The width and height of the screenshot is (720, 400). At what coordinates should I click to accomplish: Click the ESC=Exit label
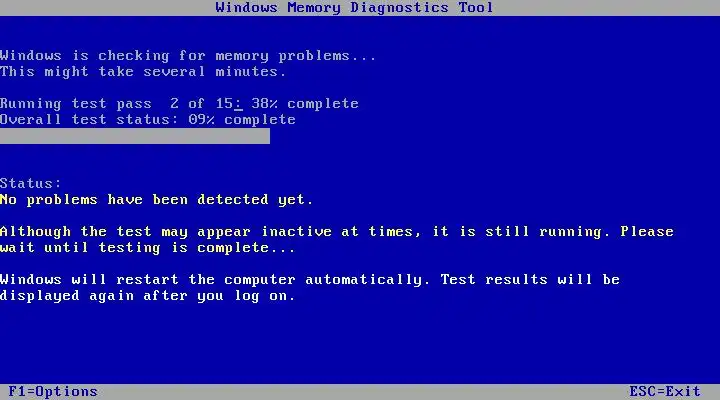[664, 392]
